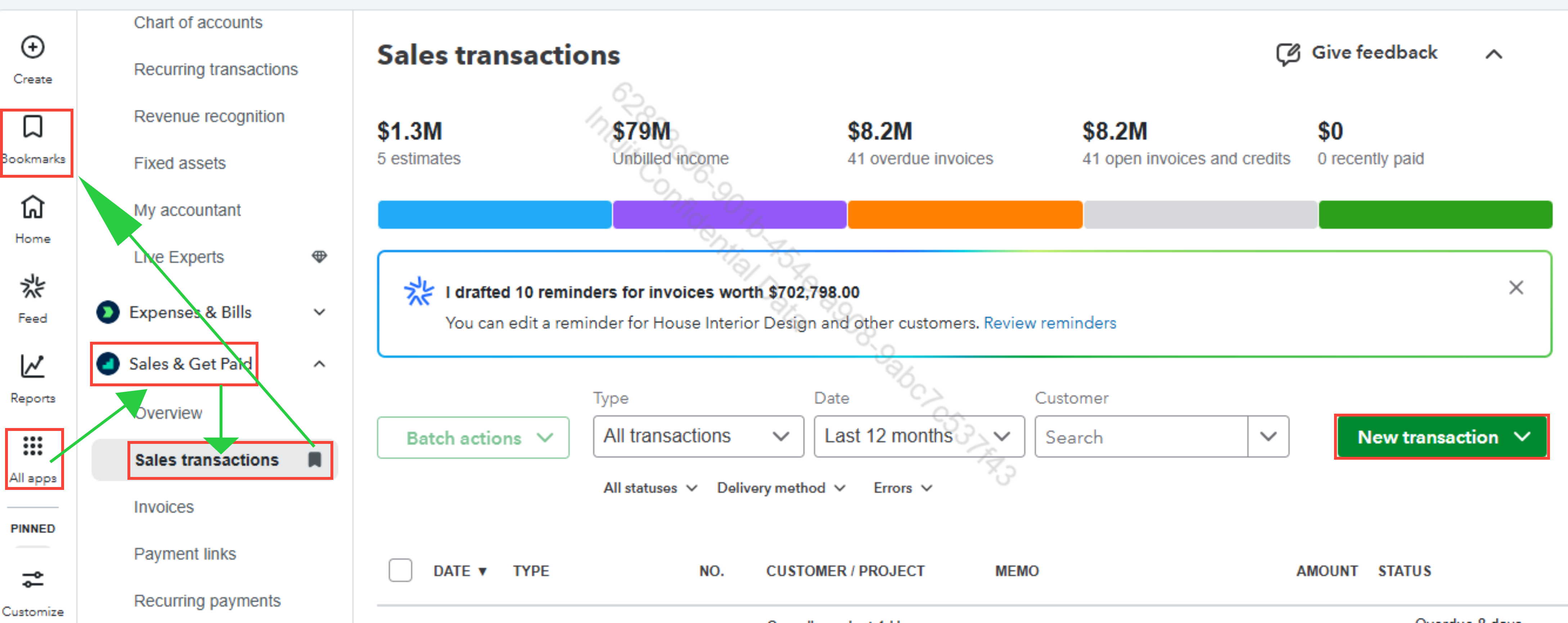Open the Feed sparkle icon

click(x=33, y=287)
